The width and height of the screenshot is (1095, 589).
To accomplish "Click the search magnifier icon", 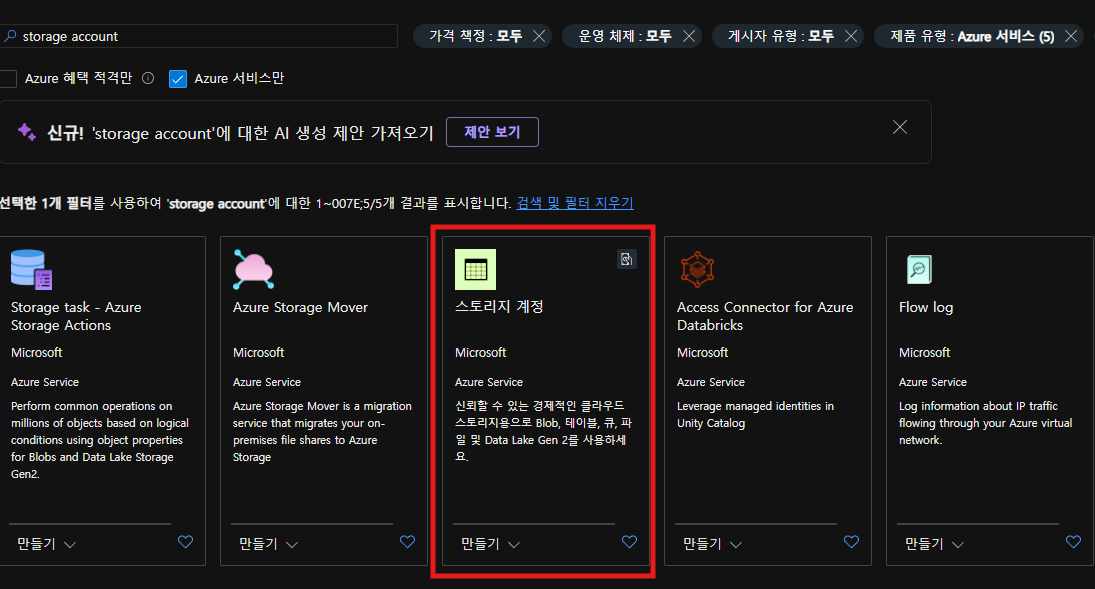I will tap(10, 36).
